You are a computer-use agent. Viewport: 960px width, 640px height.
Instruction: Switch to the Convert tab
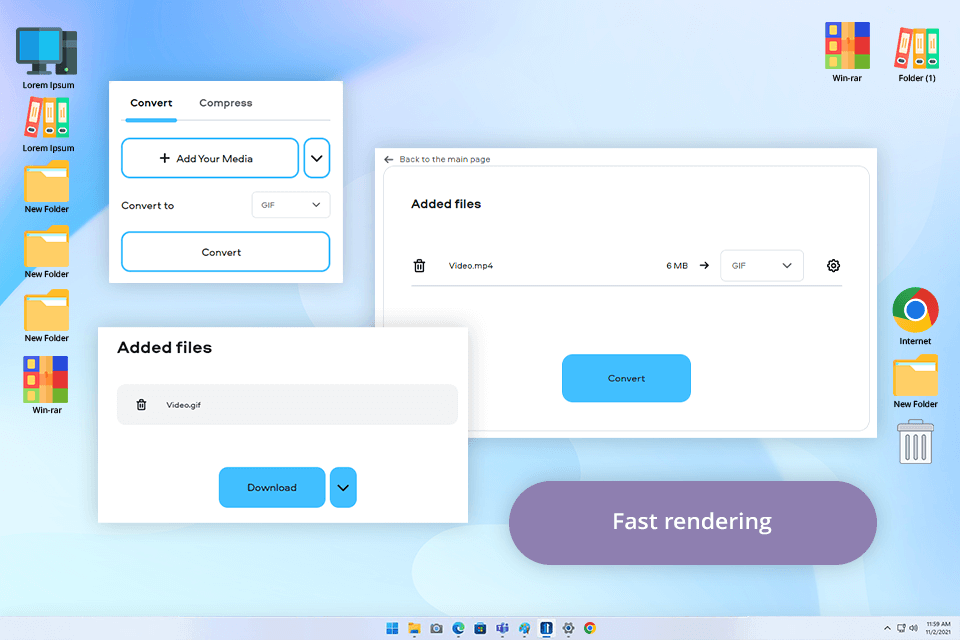point(151,103)
